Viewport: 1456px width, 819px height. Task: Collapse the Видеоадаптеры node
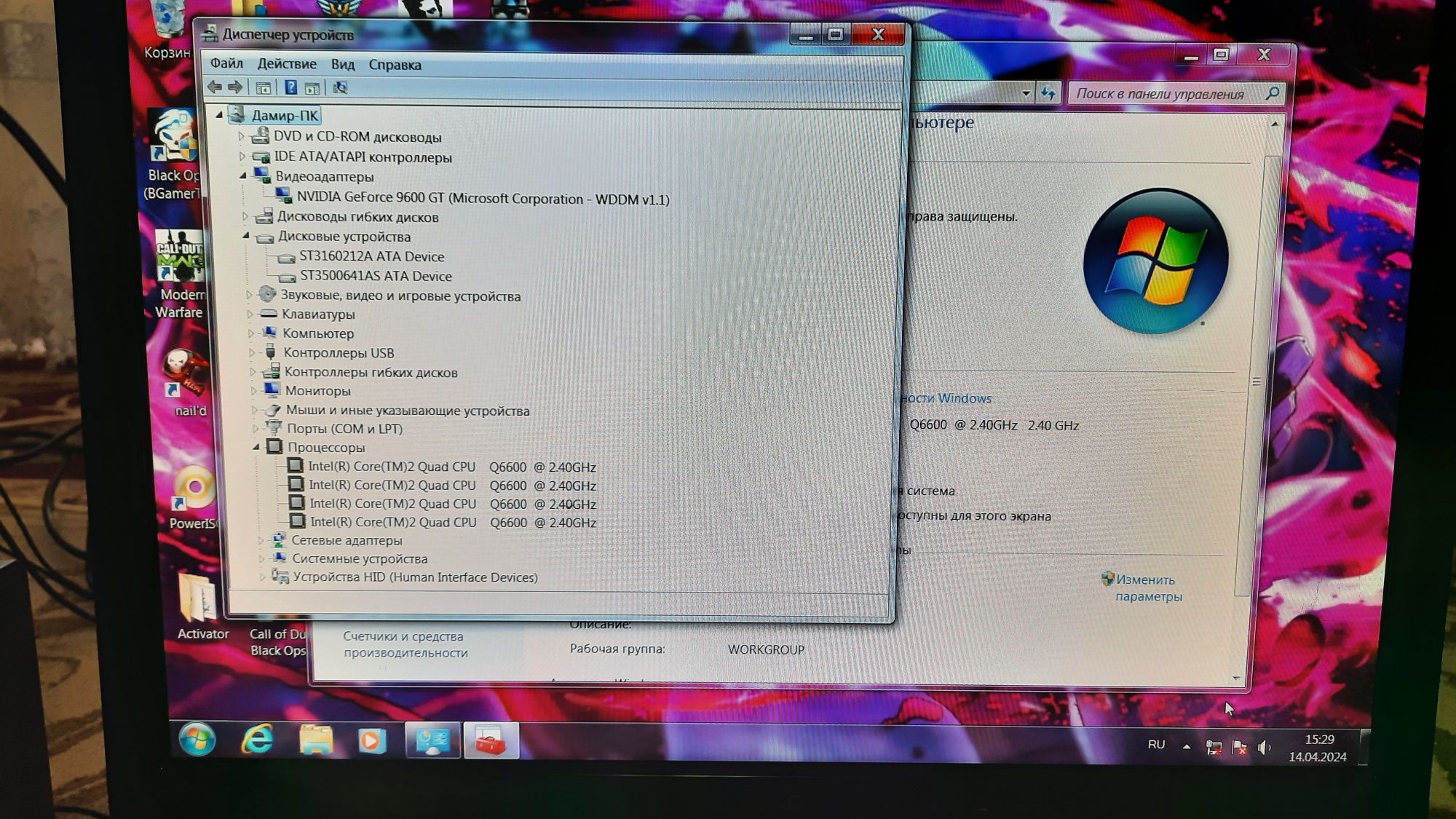pyautogui.click(x=243, y=175)
